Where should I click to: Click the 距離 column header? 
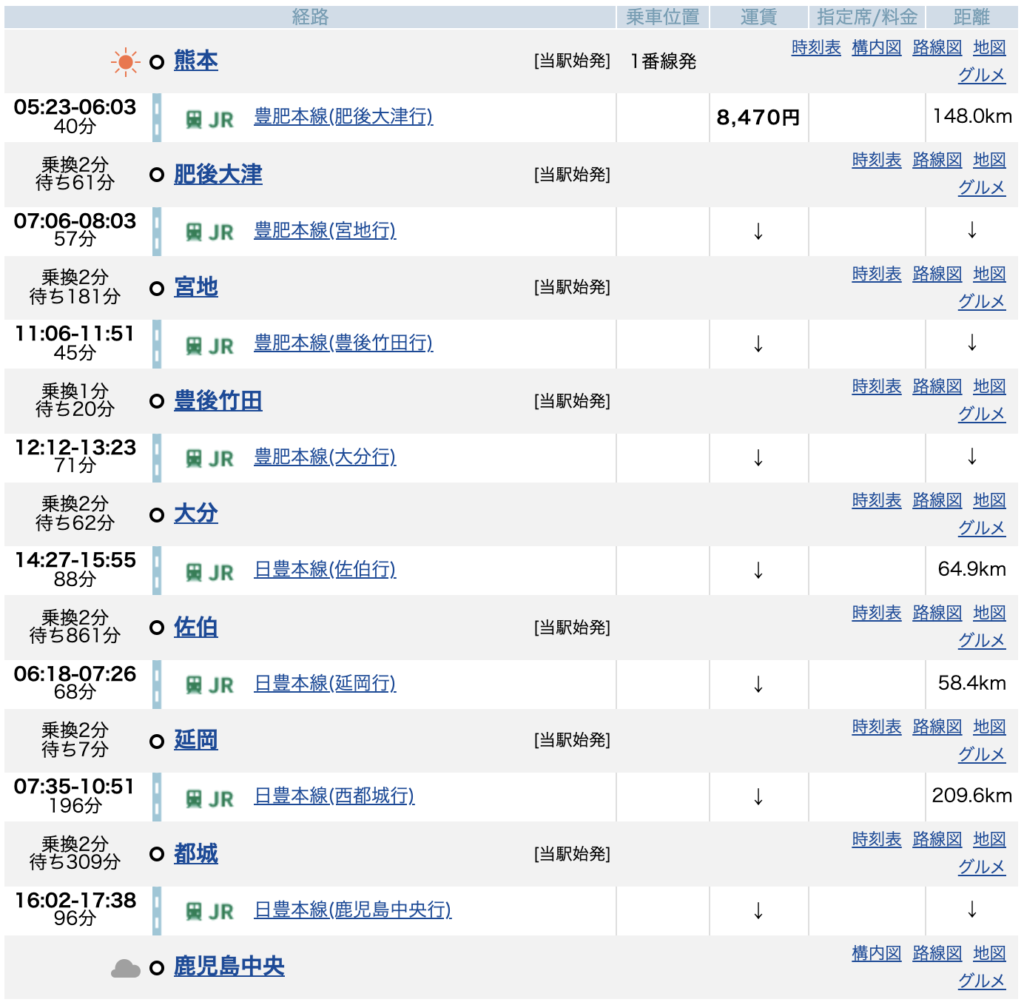click(x=973, y=17)
